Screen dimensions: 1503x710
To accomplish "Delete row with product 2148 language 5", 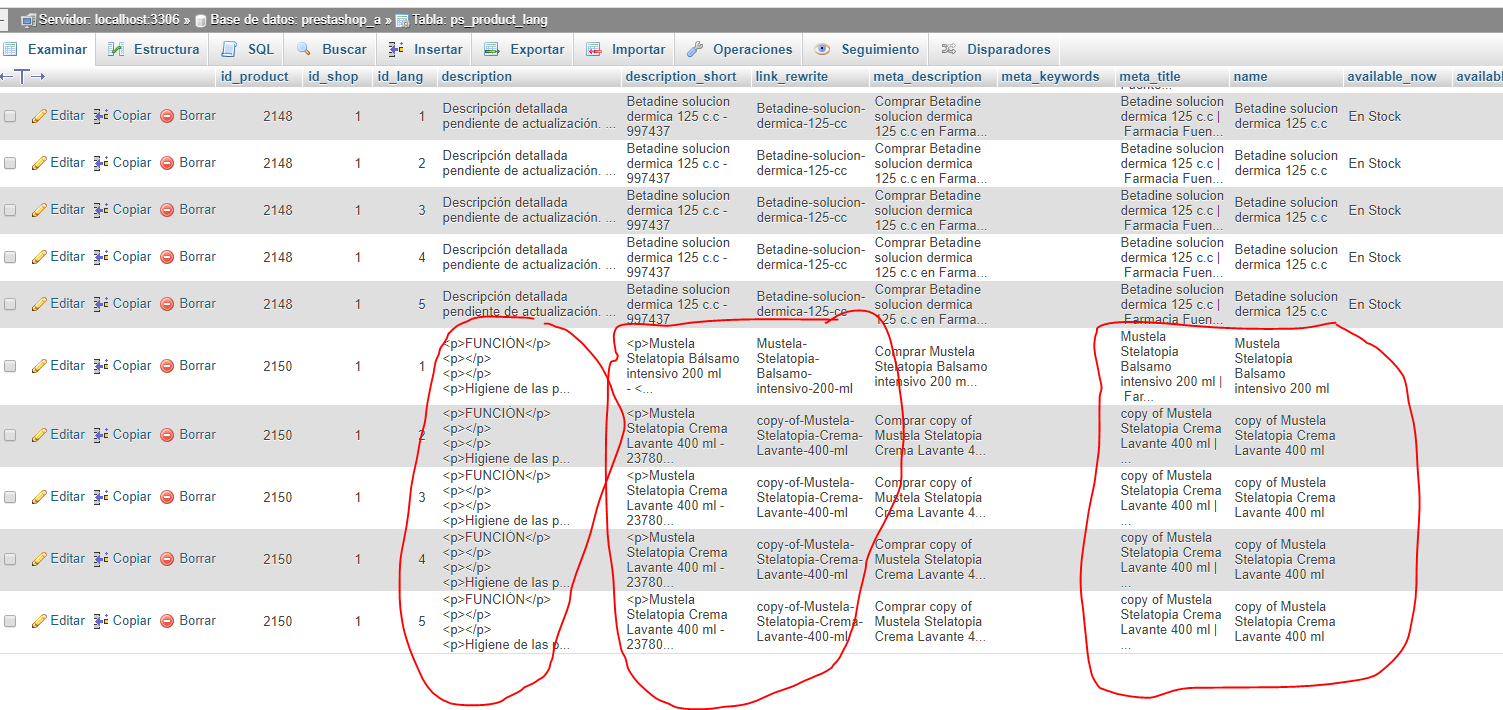I will pyautogui.click(x=188, y=304).
